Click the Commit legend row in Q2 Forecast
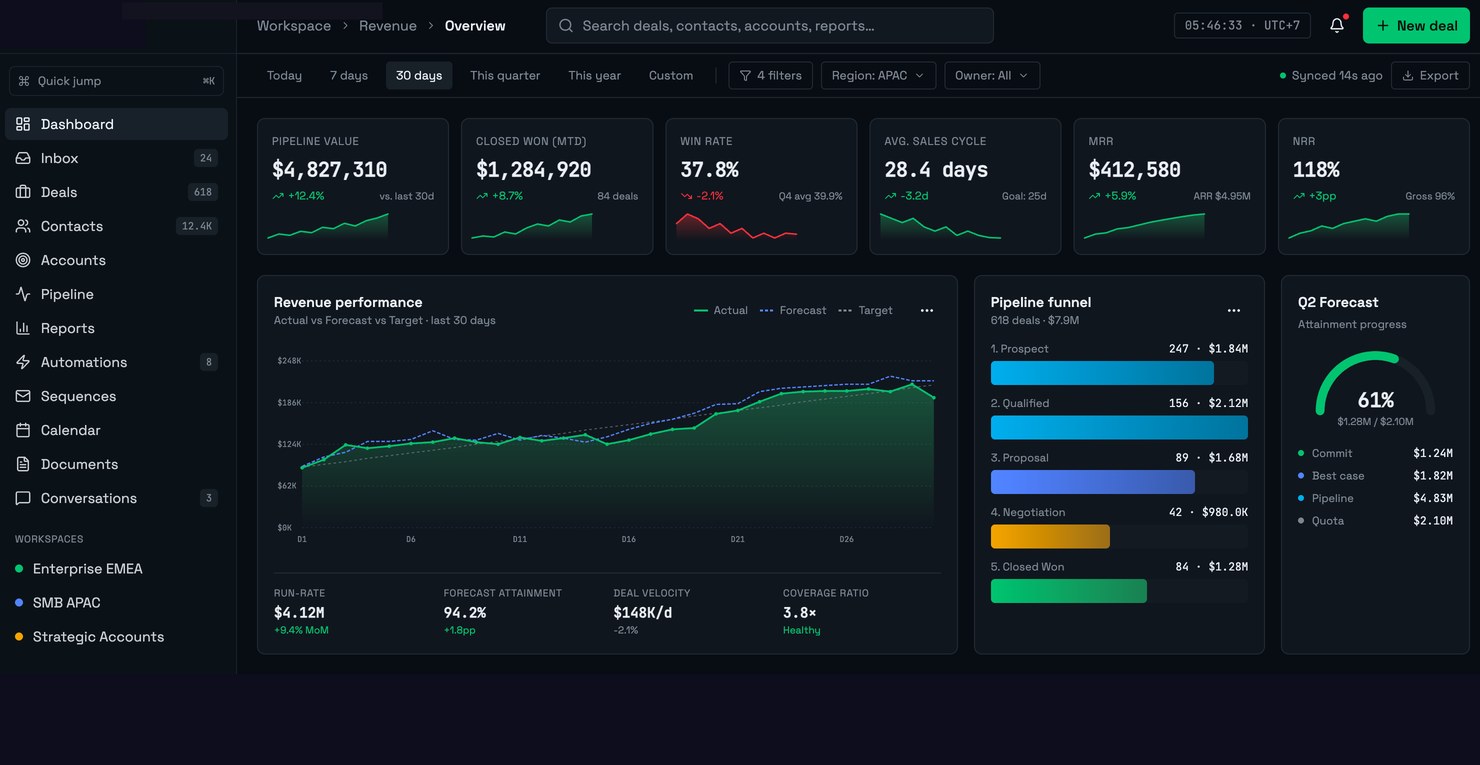The image size is (1480, 765). coord(1375,453)
